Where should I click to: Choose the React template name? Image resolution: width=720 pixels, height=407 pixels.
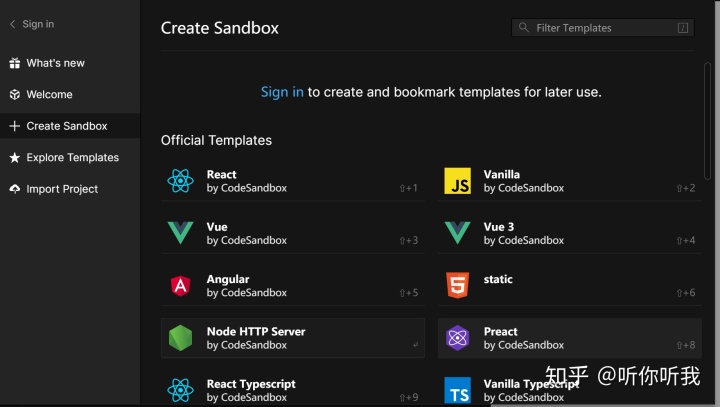coord(221,175)
